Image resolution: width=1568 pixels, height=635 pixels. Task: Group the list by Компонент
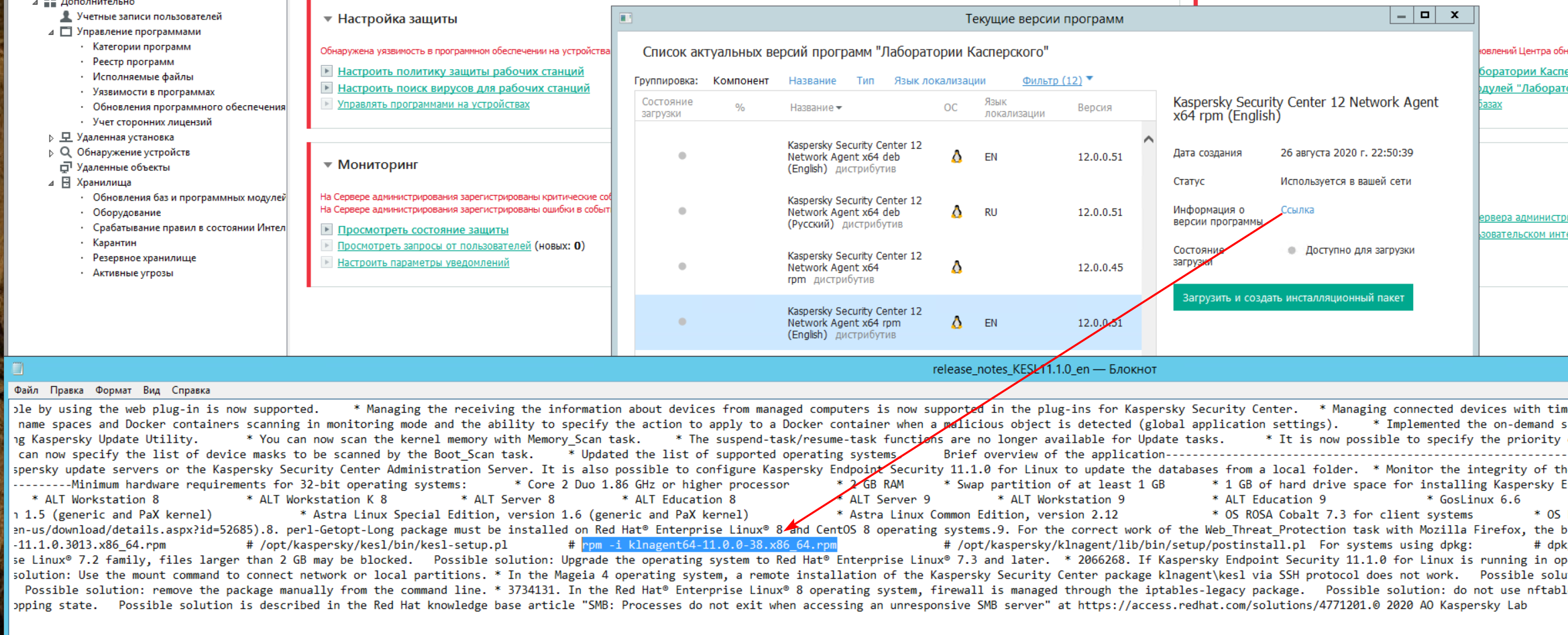point(740,80)
